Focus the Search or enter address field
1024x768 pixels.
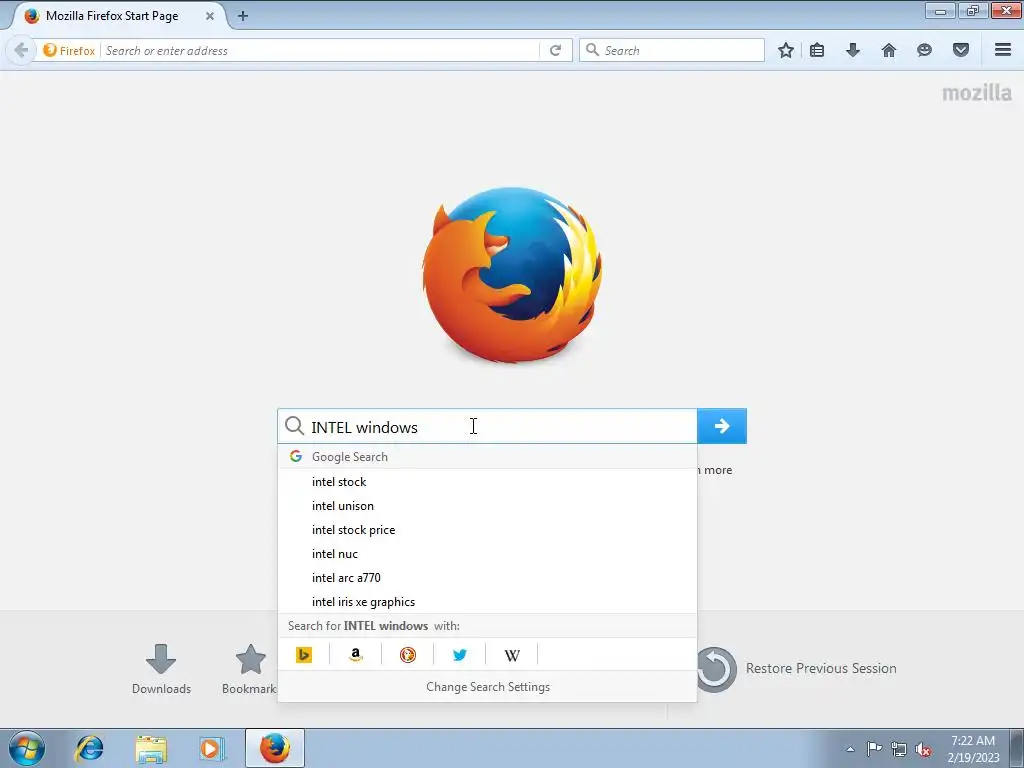coord(320,50)
